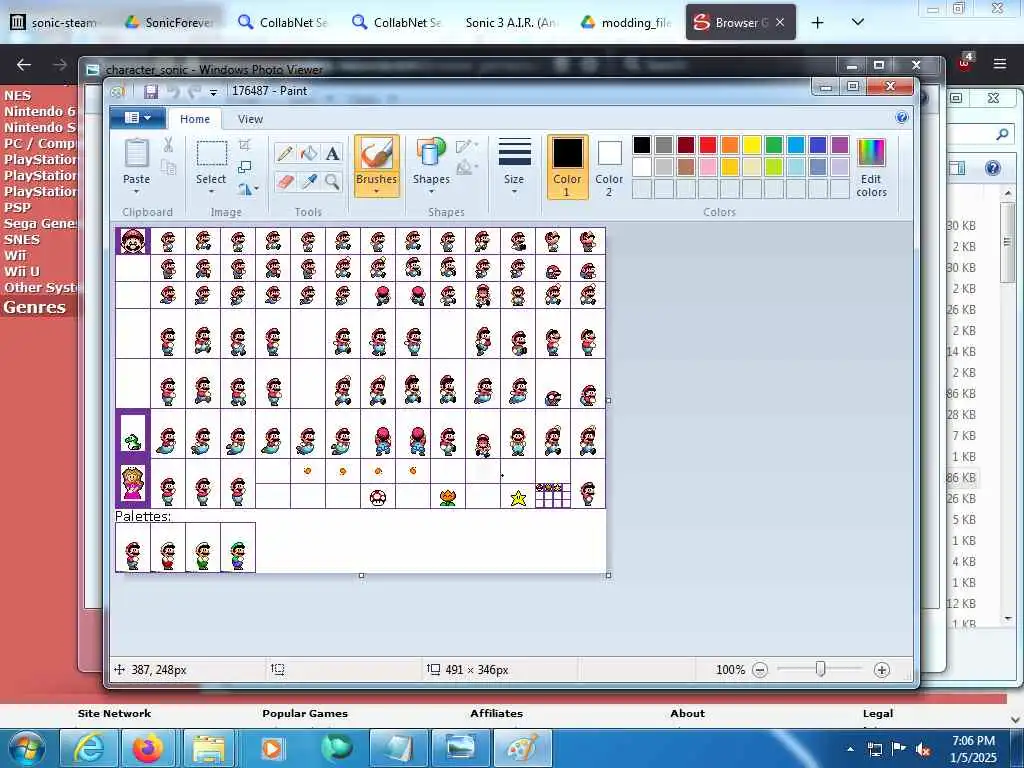Open the NES link in sidebar
Image resolution: width=1024 pixels, height=768 pixels.
coord(17,95)
